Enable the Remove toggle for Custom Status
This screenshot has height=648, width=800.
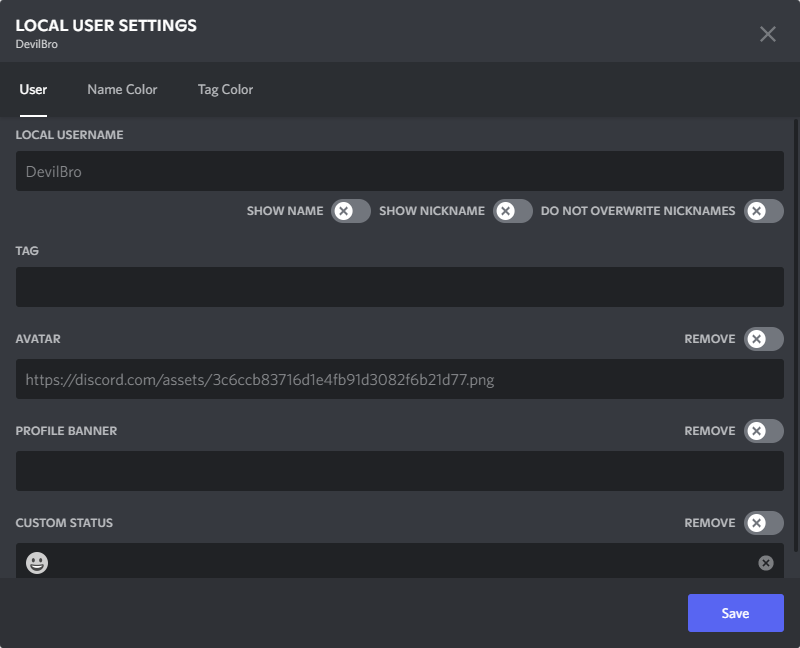coord(761,523)
